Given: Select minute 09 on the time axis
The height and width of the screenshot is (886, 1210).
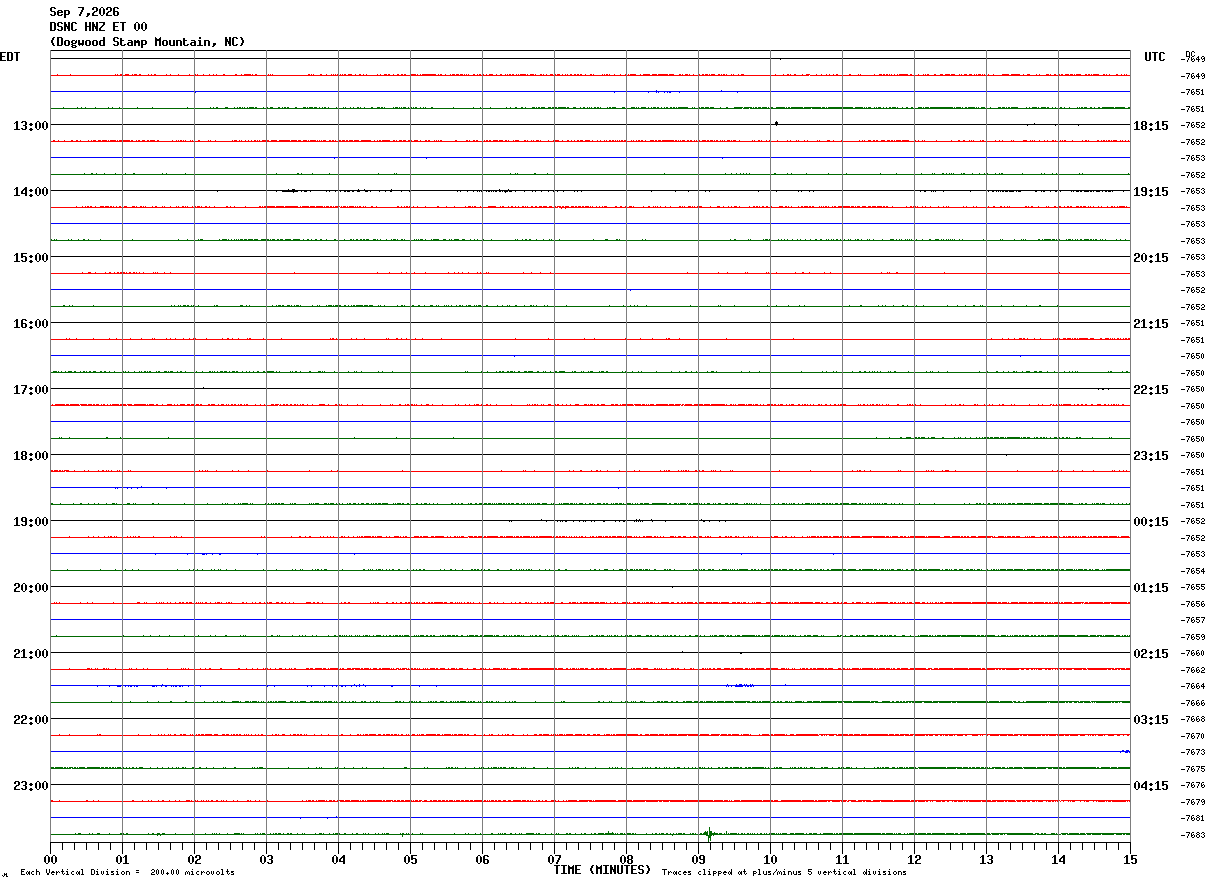Looking at the screenshot, I should coord(699,859).
